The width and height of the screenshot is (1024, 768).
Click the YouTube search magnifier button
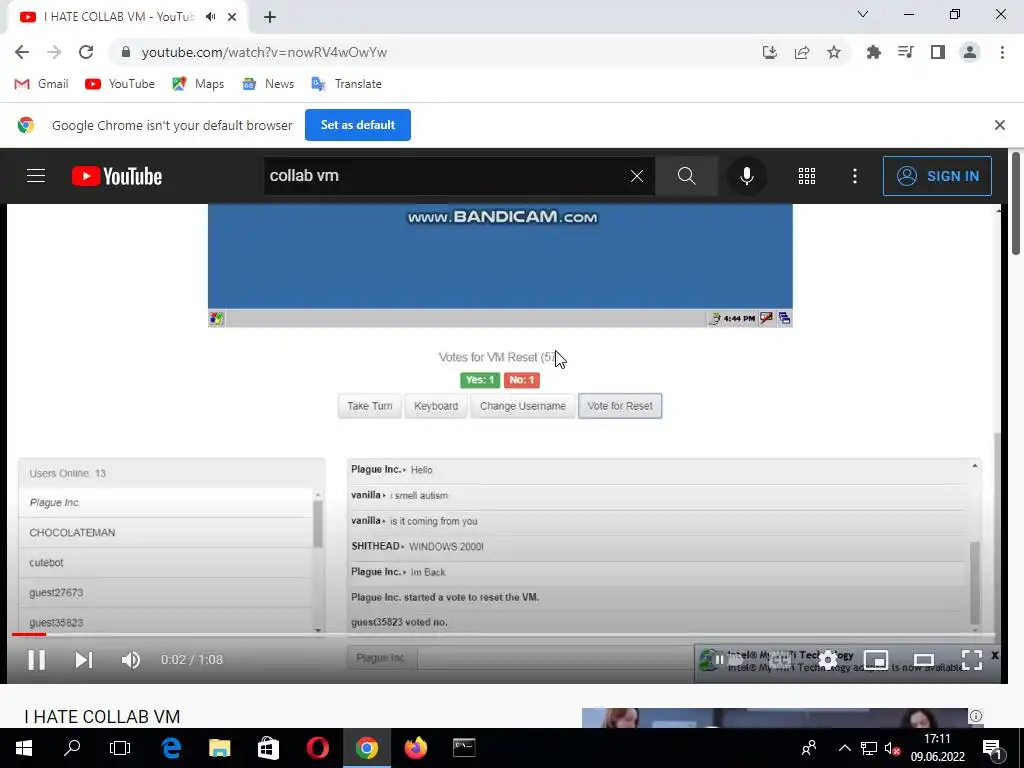click(x=686, y=176)
